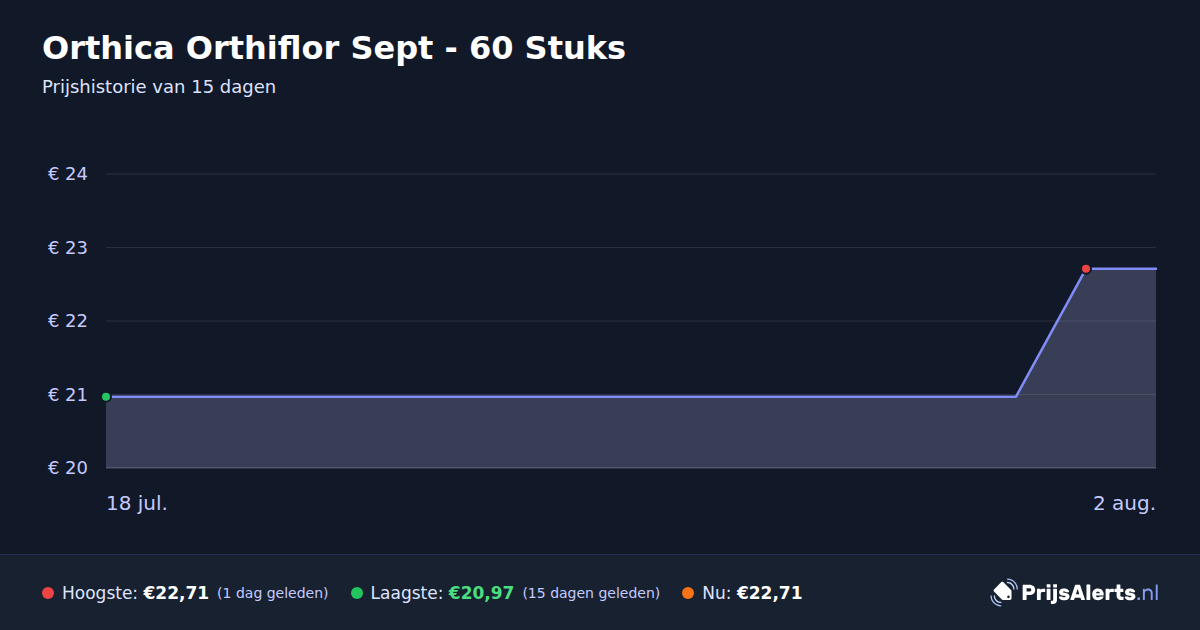Click the red highest-price legend dot
The height and width of the screenshot is (630, 1200).
pyautogui.click(x=48, y=593)
